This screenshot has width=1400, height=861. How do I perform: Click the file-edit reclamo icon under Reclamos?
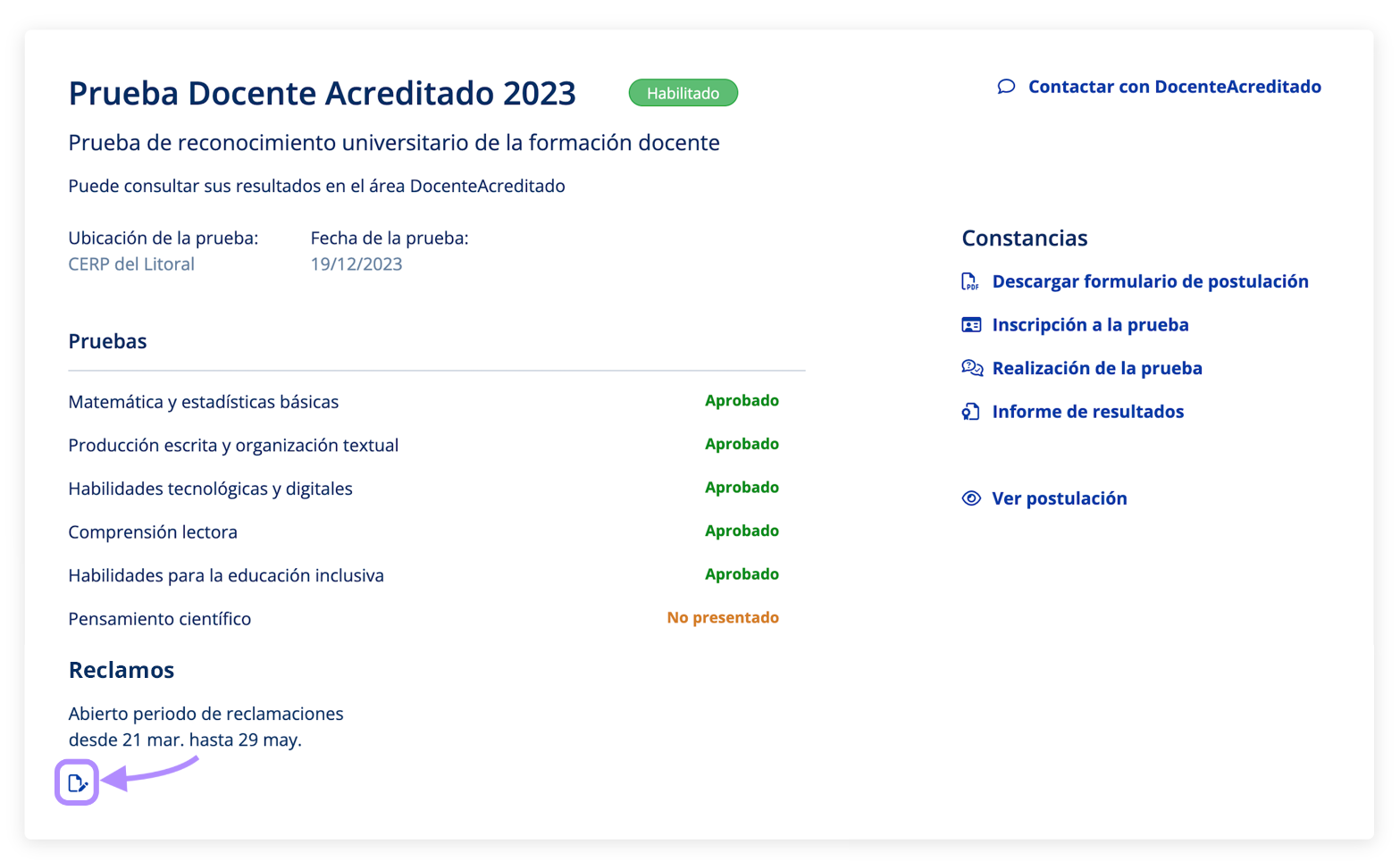coord(77,783)
